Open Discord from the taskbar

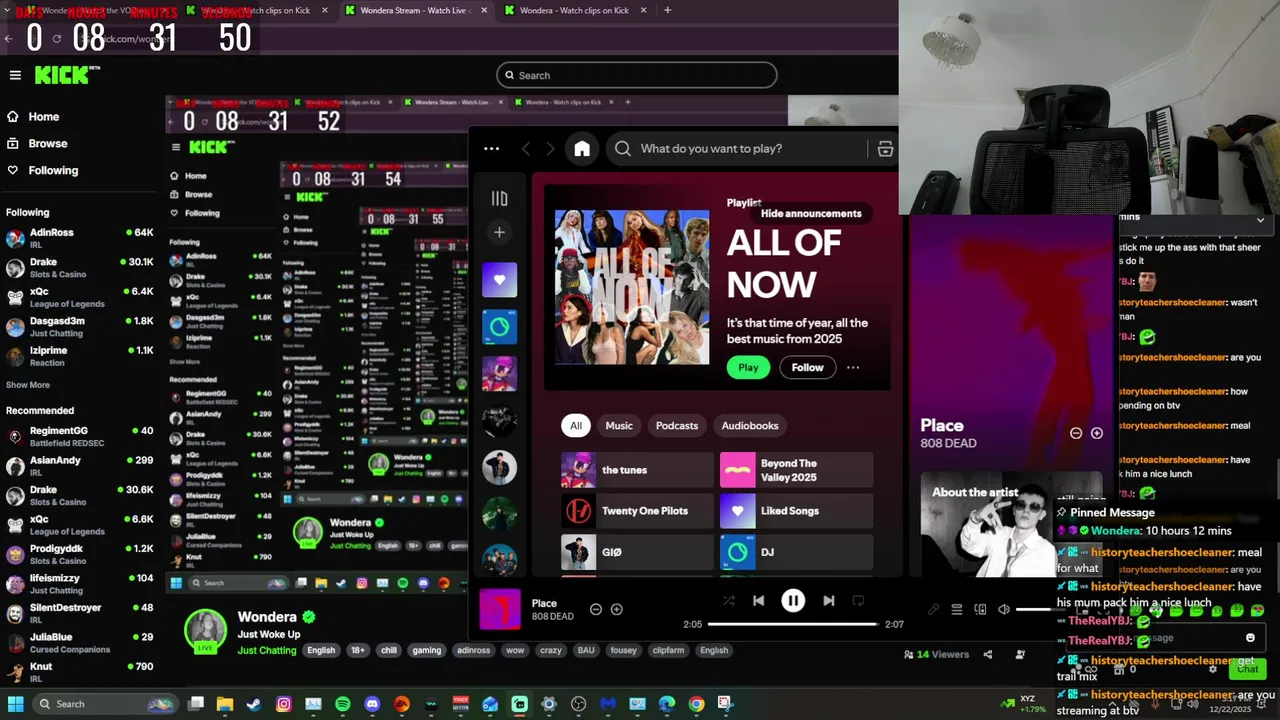click(372, 704)
